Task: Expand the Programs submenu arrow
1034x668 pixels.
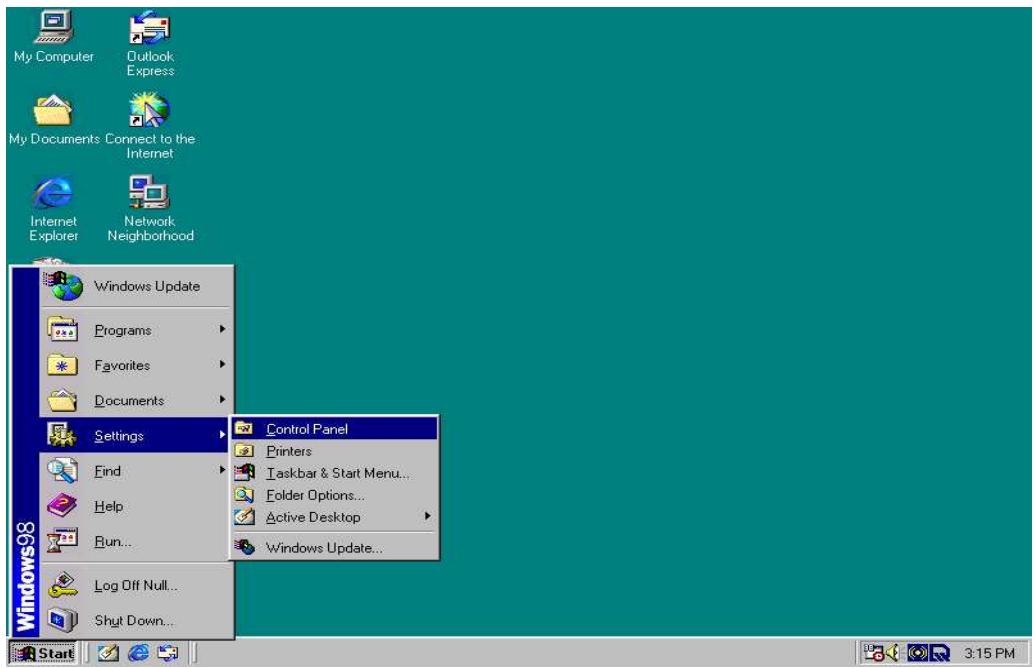Action: click(222, 329)
